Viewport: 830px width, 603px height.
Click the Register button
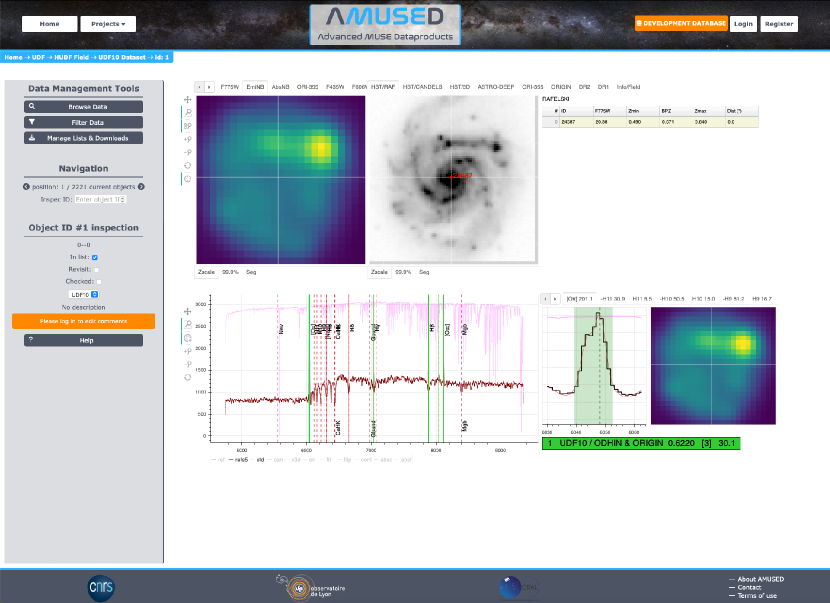pos(779,24)
